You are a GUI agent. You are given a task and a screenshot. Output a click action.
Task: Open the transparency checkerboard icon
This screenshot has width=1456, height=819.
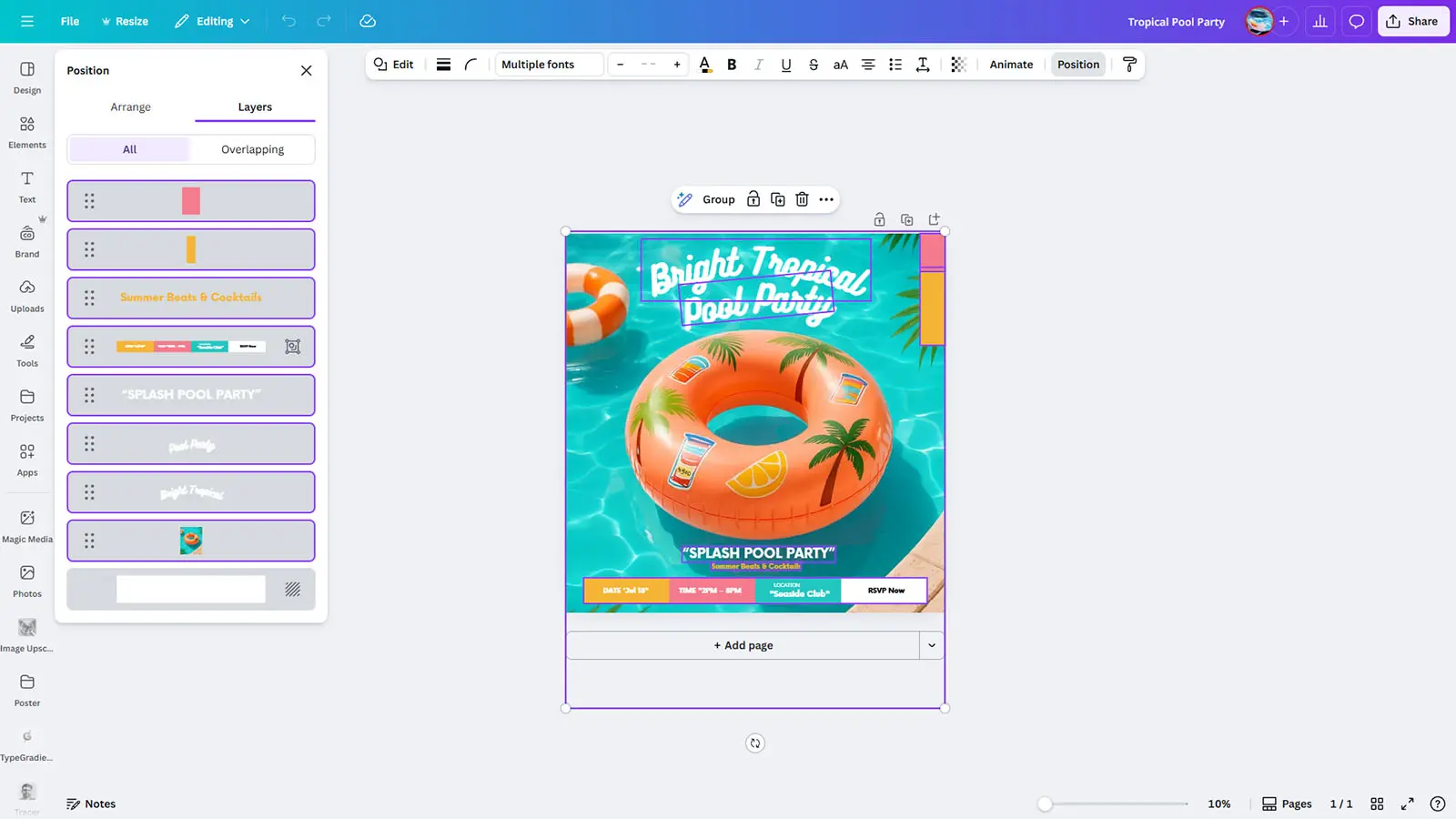point(958,65)
